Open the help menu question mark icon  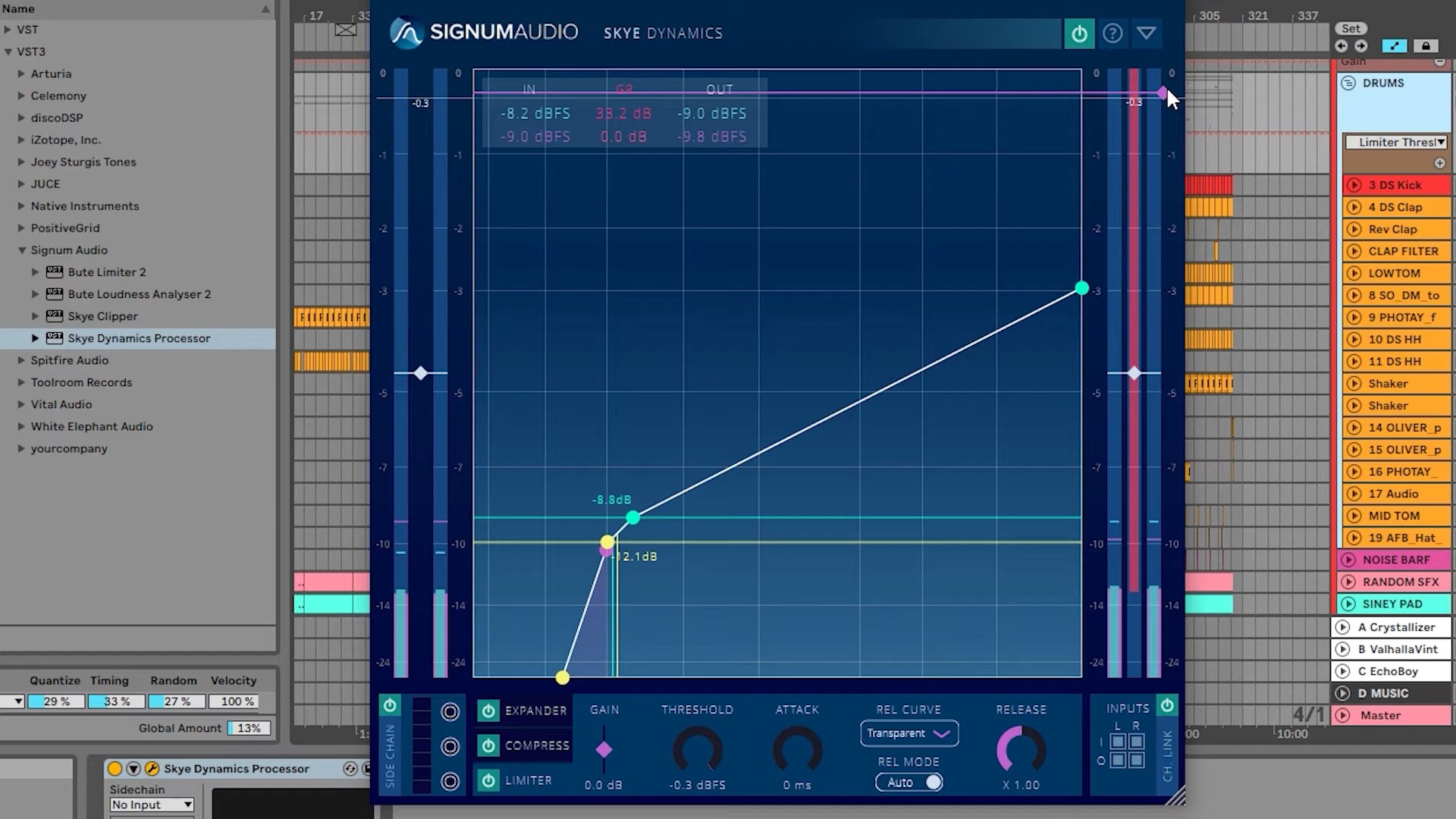[x=1112, y=33]
